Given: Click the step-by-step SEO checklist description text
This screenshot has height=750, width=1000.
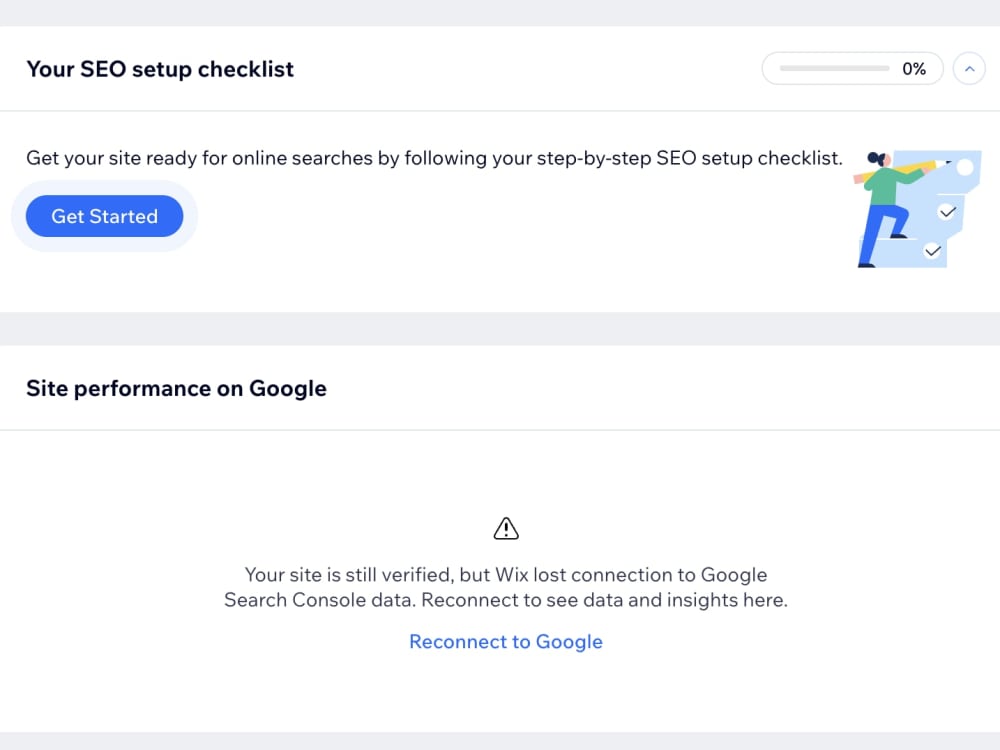Looking at the screenshot, I should [434, 158].
